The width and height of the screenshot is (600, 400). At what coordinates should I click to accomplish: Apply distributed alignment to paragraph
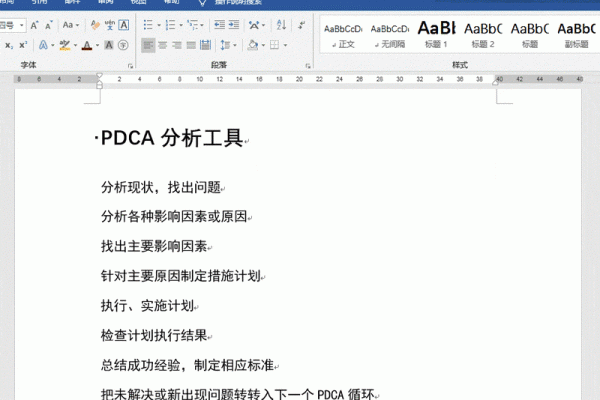click(205, 45)
